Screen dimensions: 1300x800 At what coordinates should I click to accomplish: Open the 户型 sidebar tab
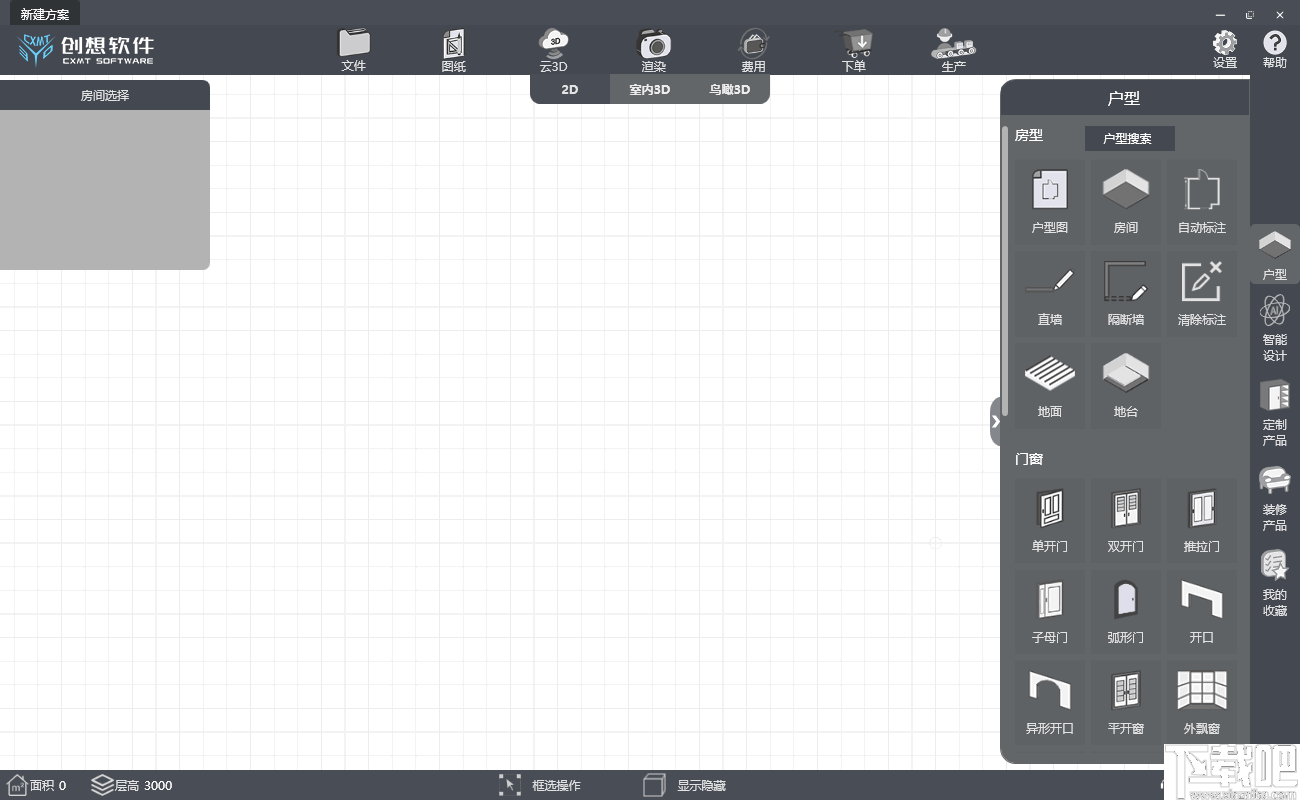pos(1275,255)
